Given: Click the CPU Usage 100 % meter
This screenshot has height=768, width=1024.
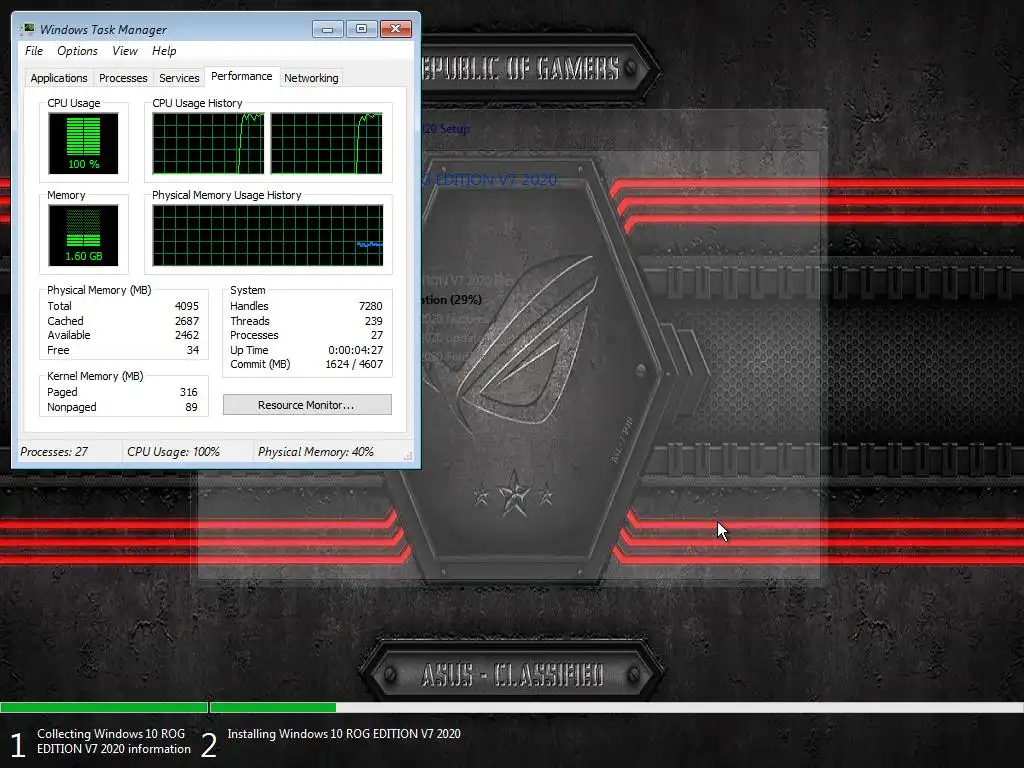Looking at the screenshot, I should (83, 143).
